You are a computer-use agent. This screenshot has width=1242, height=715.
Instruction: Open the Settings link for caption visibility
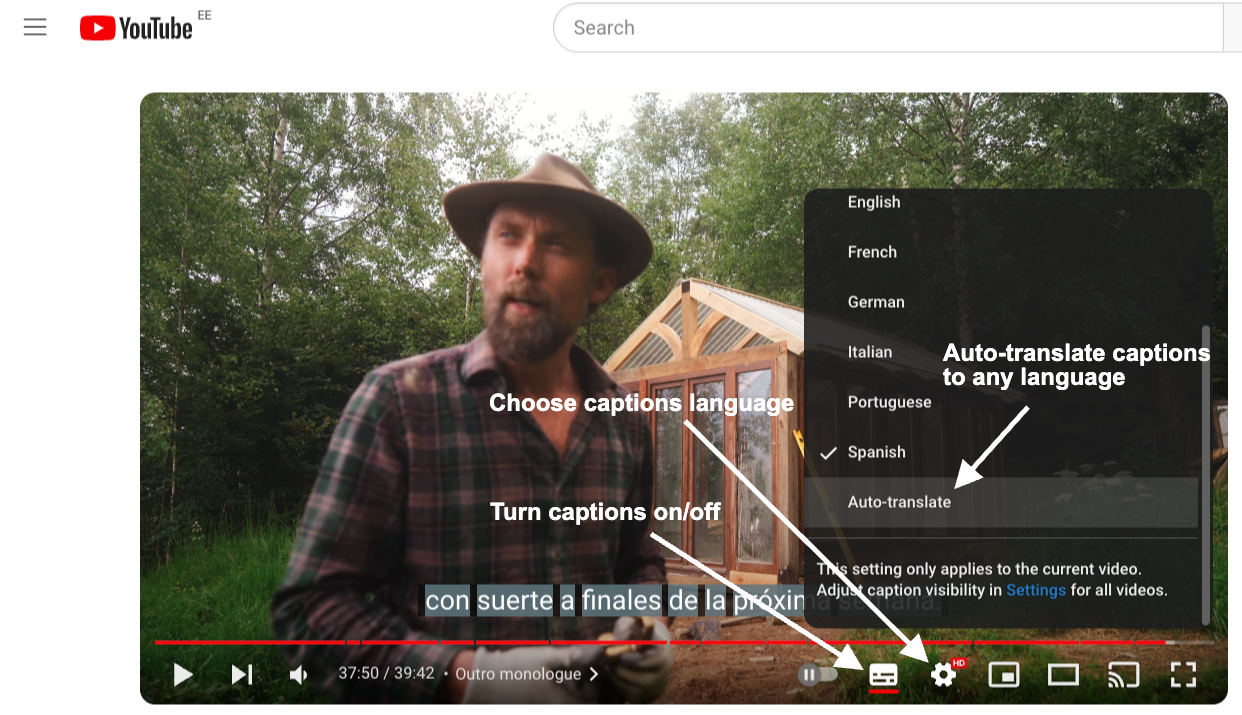(x=1036, y=590)
